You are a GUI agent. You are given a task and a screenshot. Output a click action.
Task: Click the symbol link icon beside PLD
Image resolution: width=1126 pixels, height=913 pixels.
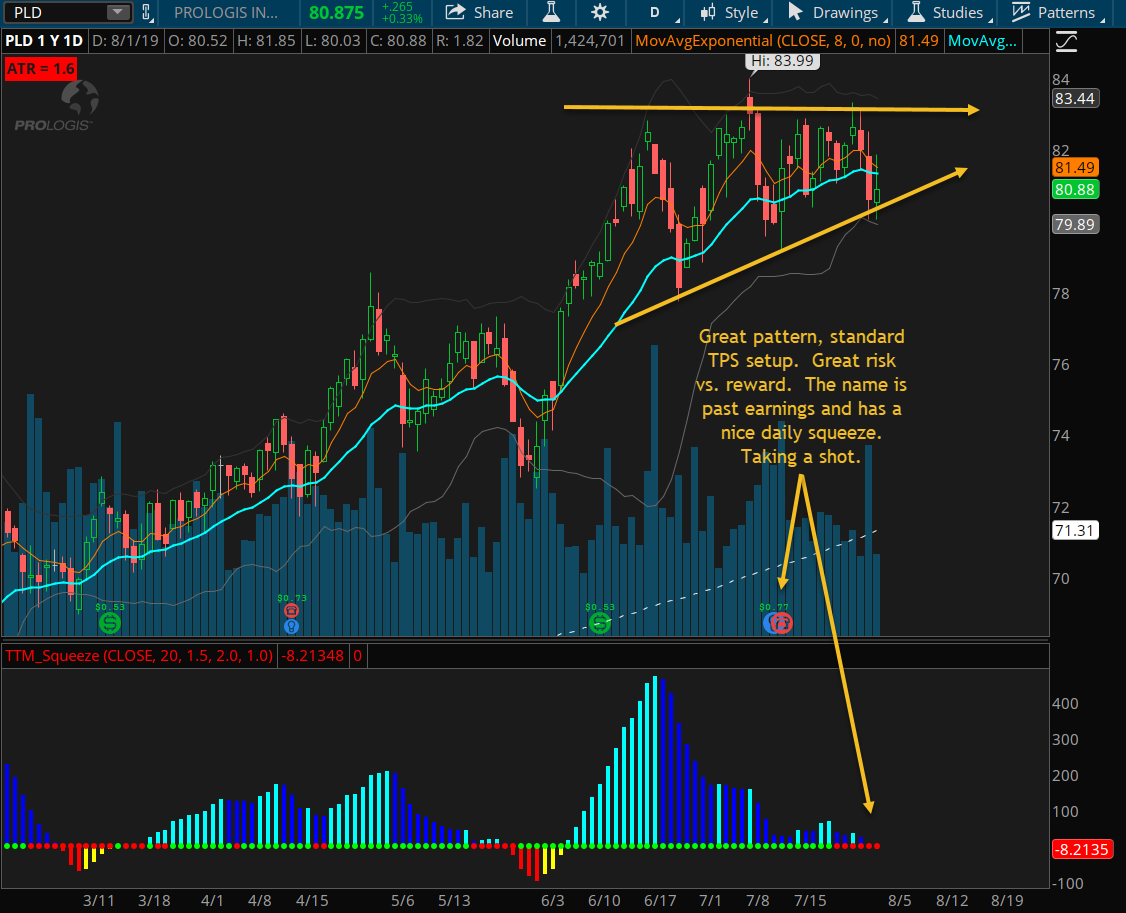[146, 12]
